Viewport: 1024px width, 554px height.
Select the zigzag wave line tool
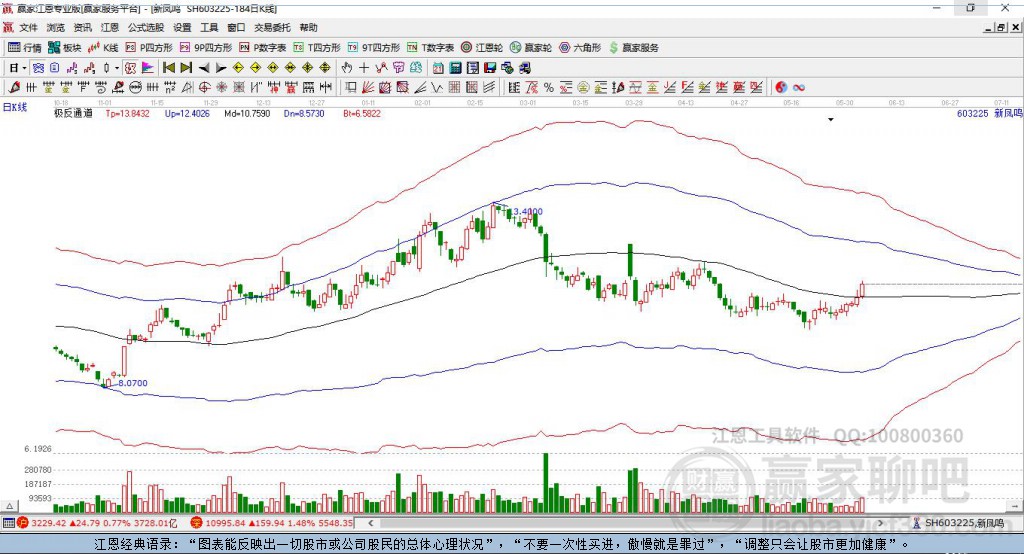click(436, 87)
